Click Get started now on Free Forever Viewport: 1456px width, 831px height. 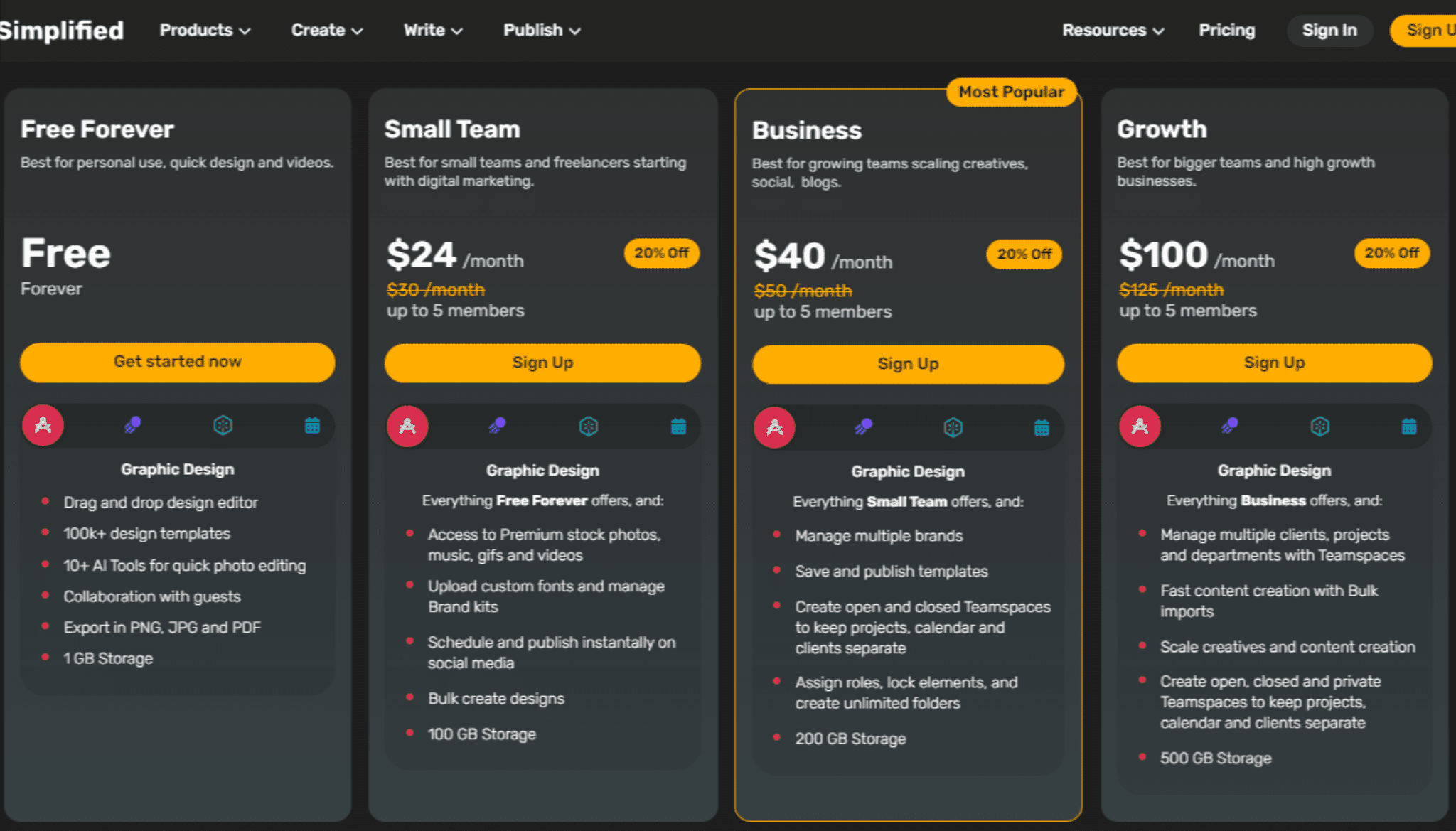coord(178,362)
